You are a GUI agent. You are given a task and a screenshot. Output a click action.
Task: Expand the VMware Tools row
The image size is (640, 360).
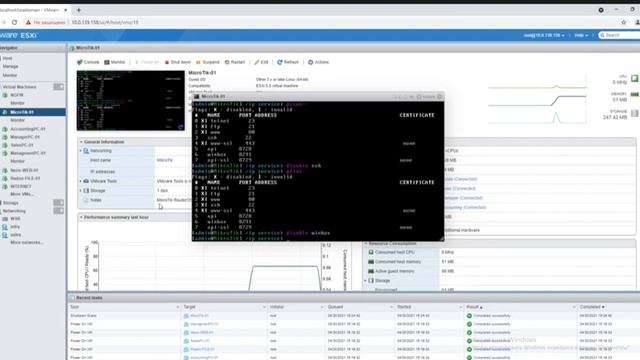click(80, 181)
